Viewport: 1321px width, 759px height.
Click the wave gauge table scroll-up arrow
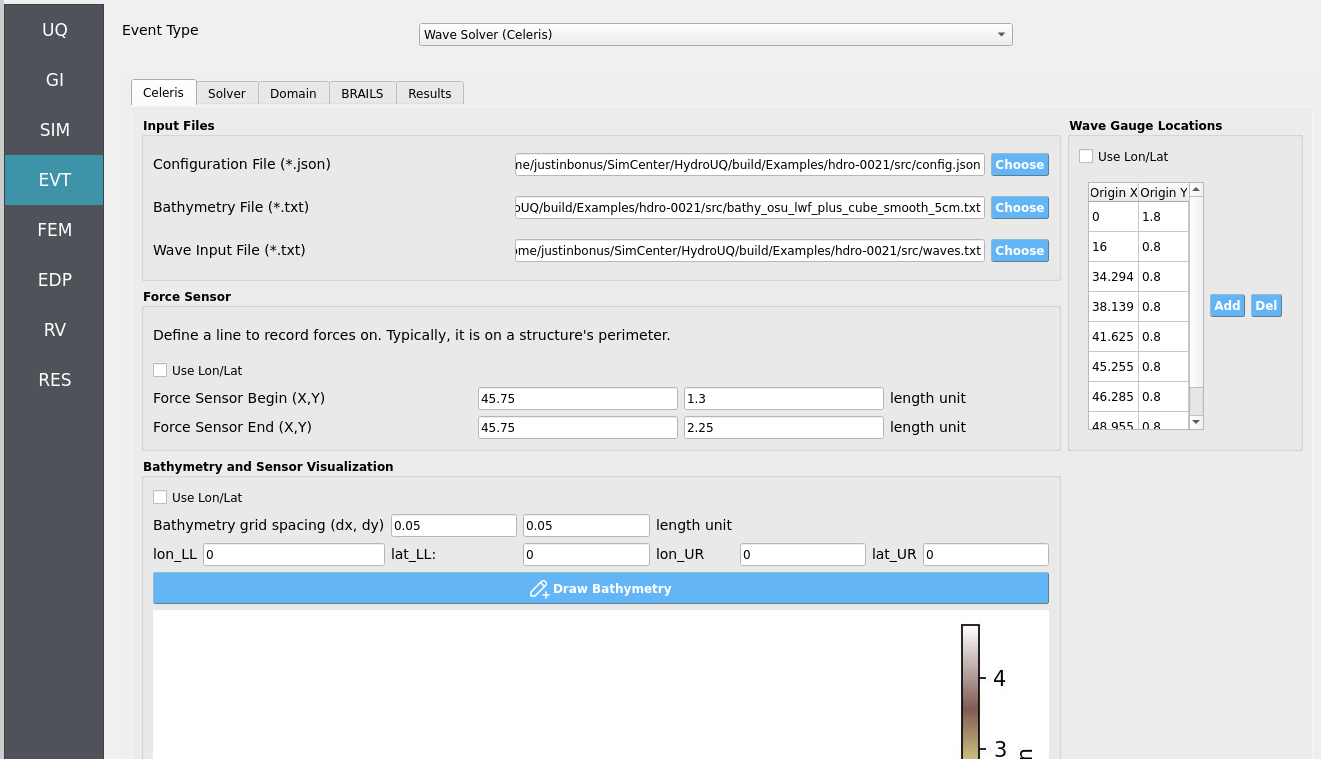(1196, 189)
